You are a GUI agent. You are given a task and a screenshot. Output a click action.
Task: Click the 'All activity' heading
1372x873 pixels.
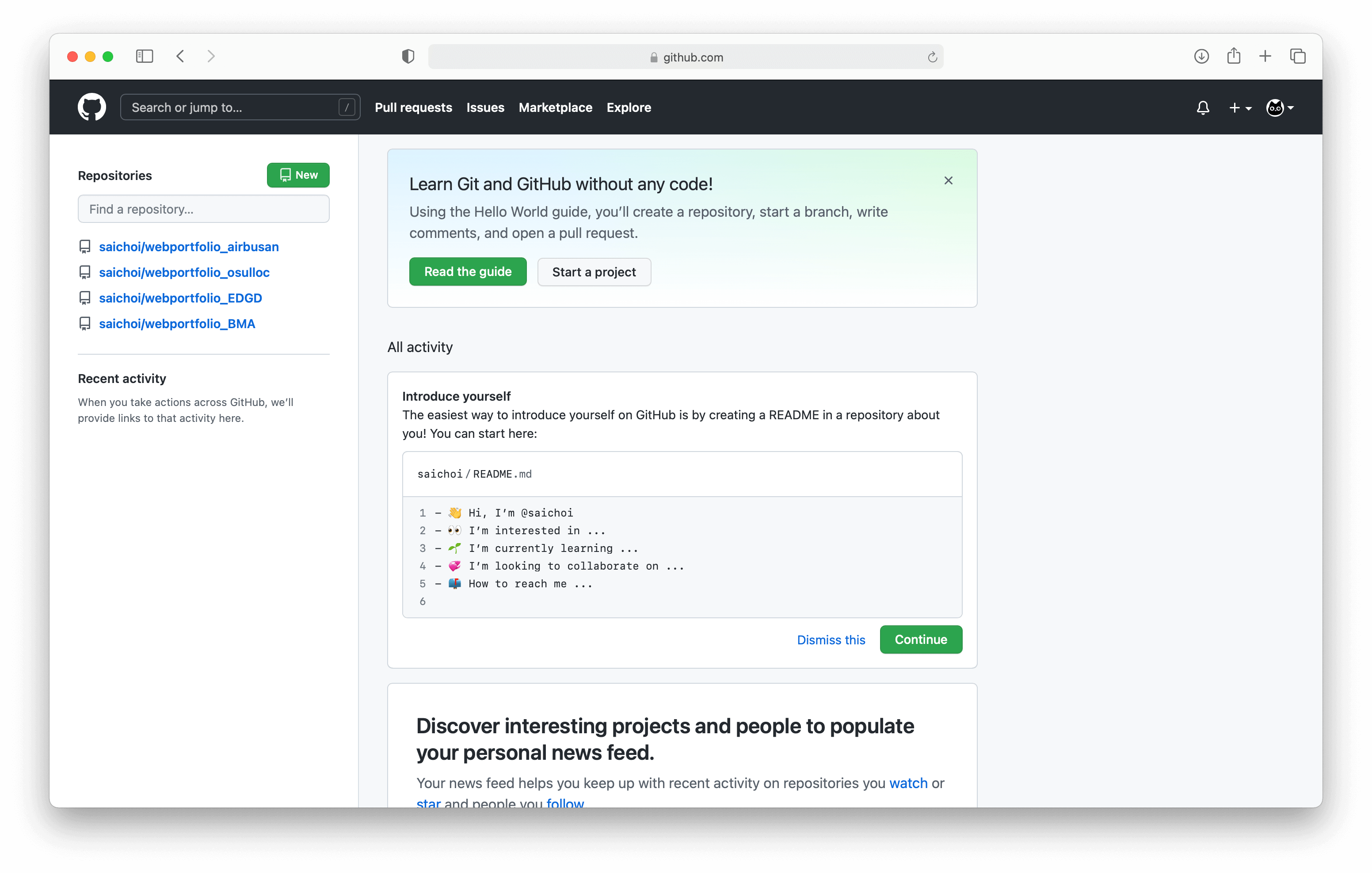click(x=420, y=347)
